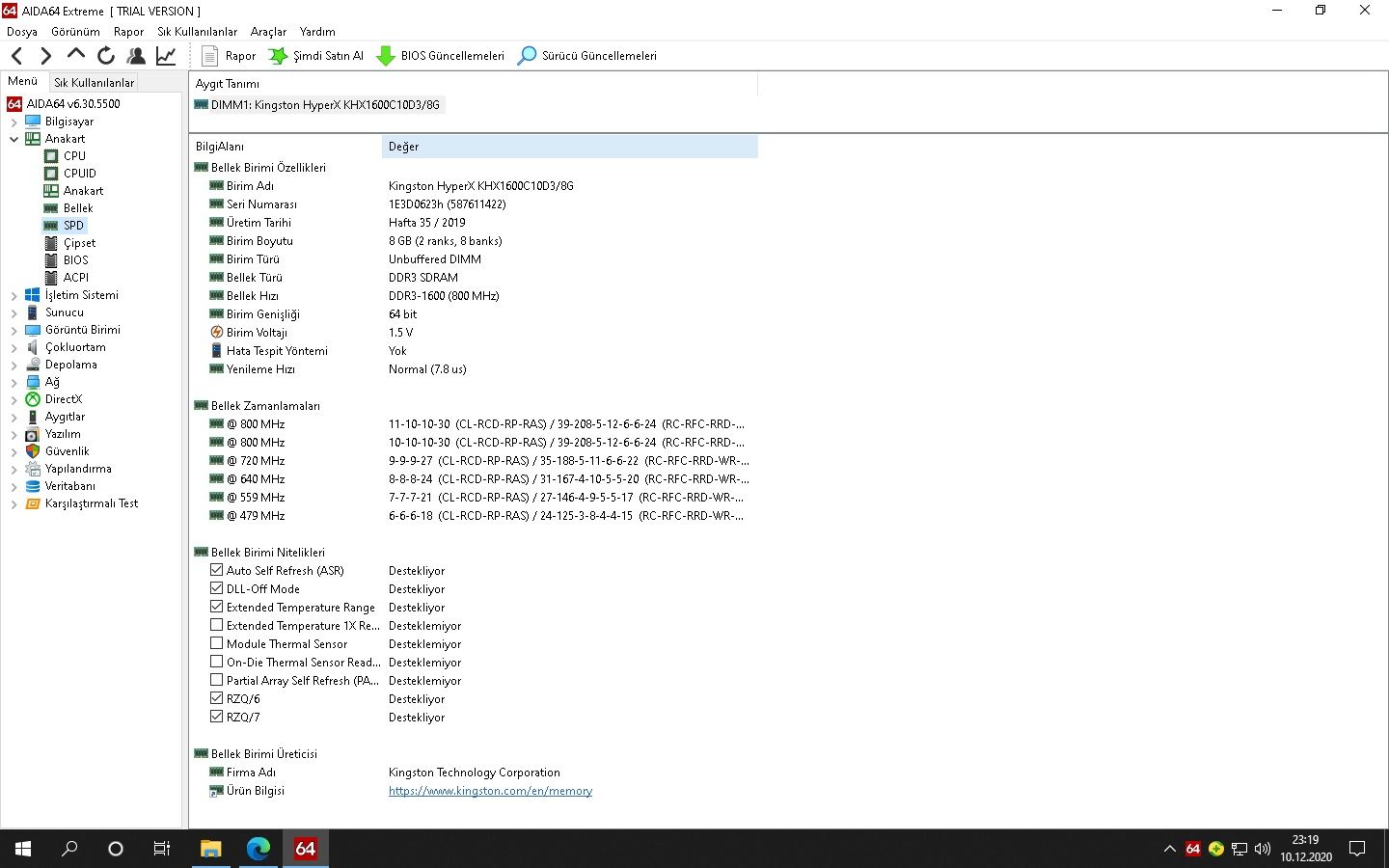Go back with the left arrow button

16,56
